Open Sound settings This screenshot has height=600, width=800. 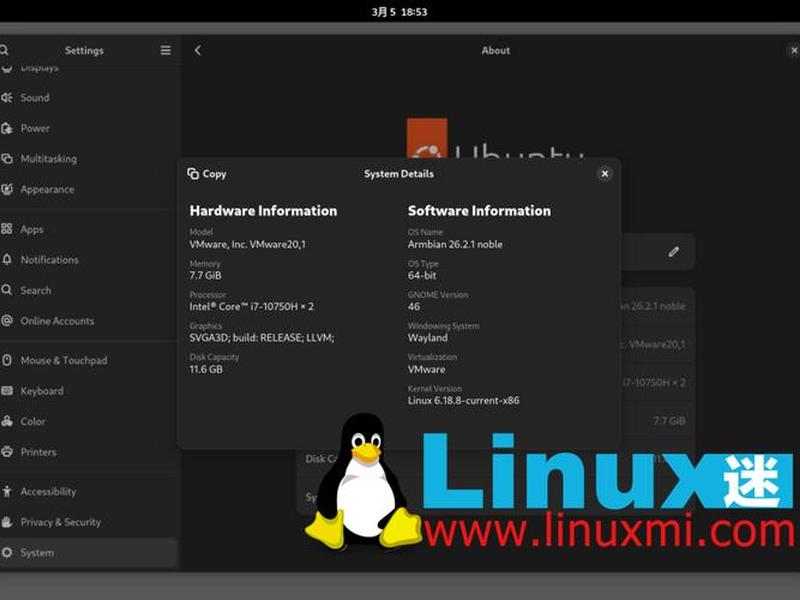[x=89, y=97]
